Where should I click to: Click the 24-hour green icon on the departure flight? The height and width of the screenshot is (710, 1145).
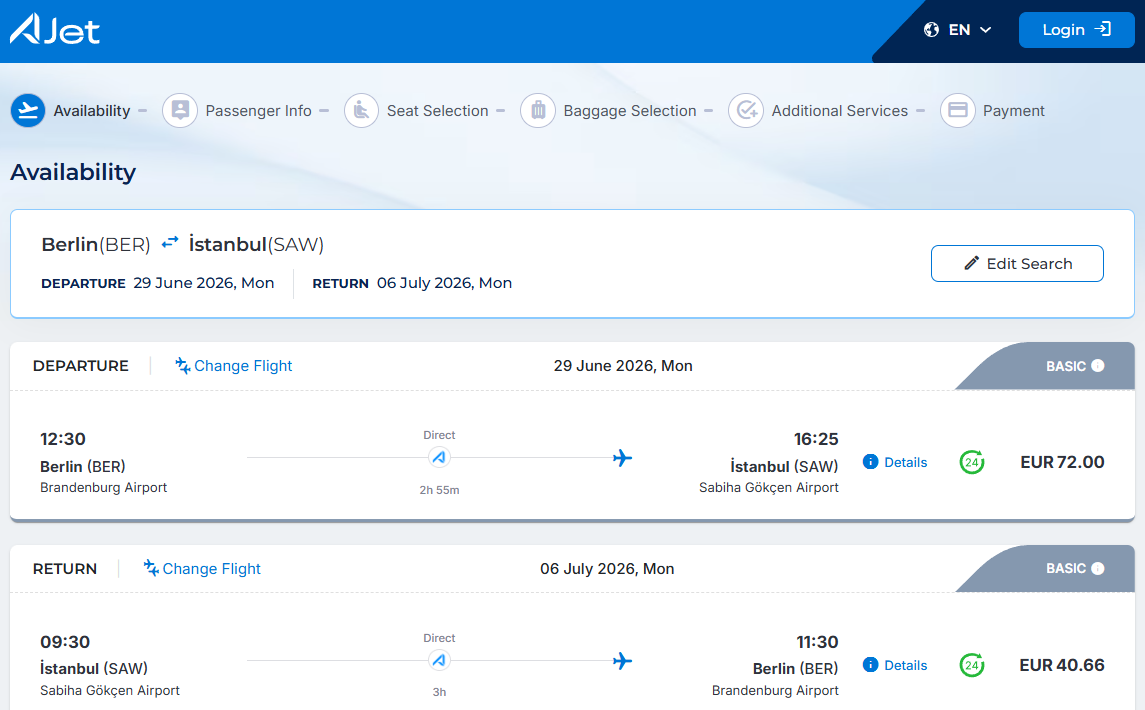[972, 462]
